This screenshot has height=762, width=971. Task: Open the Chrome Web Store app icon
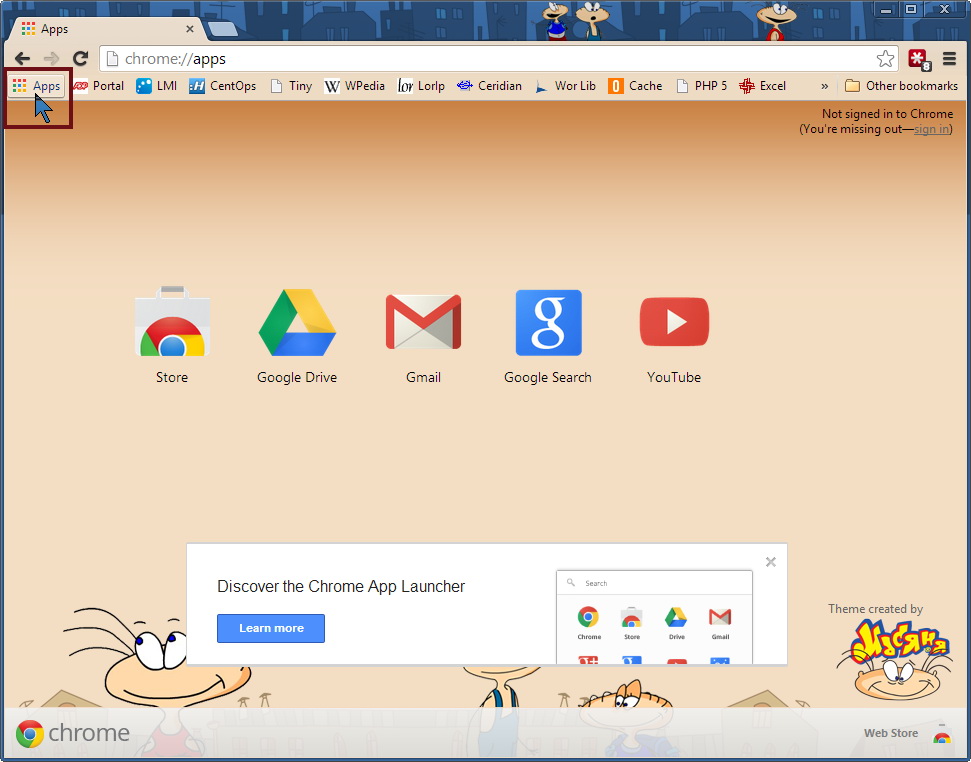click(x=172, y=324)
